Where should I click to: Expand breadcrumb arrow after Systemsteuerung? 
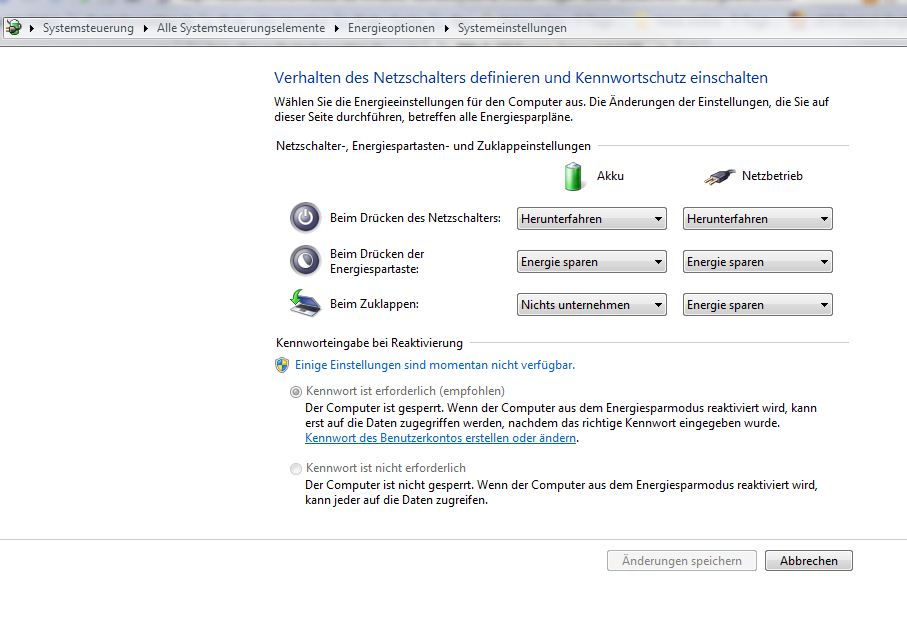point(145,28)
